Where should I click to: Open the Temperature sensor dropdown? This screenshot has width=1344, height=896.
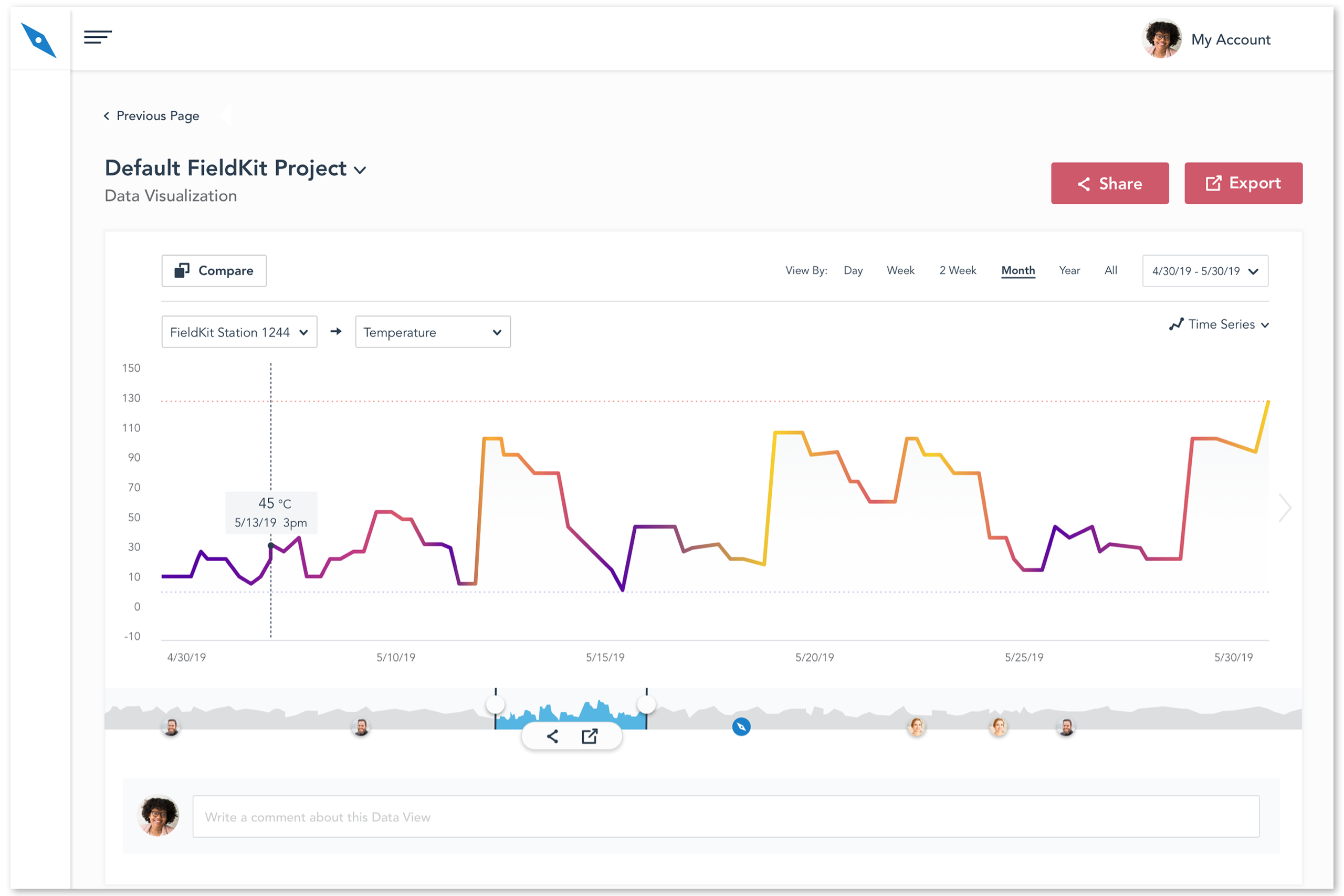(x=433, y=332)
